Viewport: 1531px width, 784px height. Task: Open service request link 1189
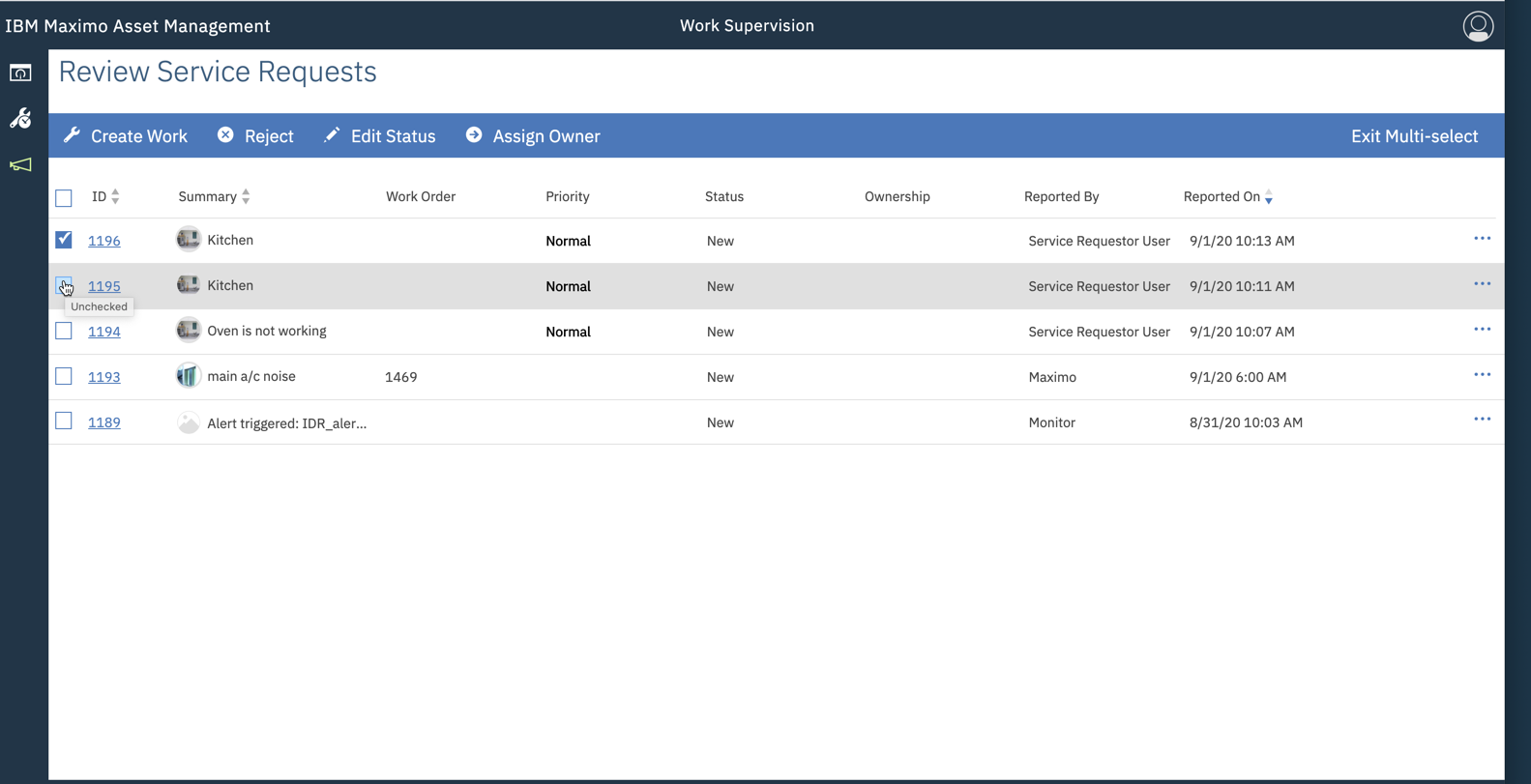(104, 422)
